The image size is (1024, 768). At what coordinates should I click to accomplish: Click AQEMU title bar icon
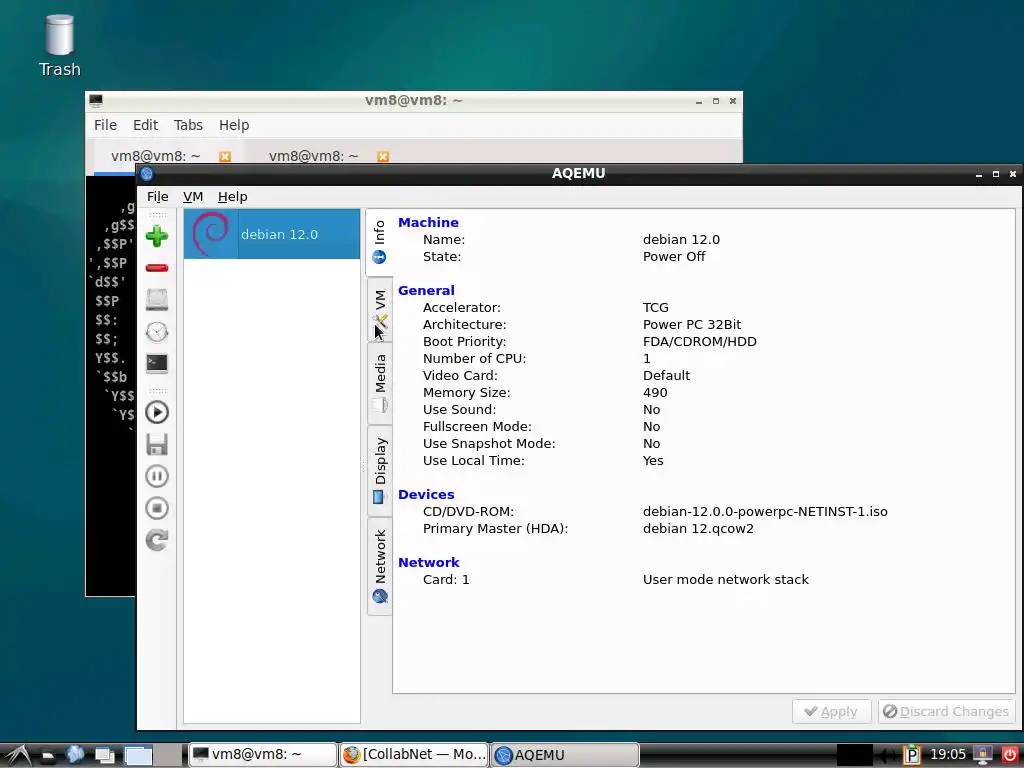point(147,174)
